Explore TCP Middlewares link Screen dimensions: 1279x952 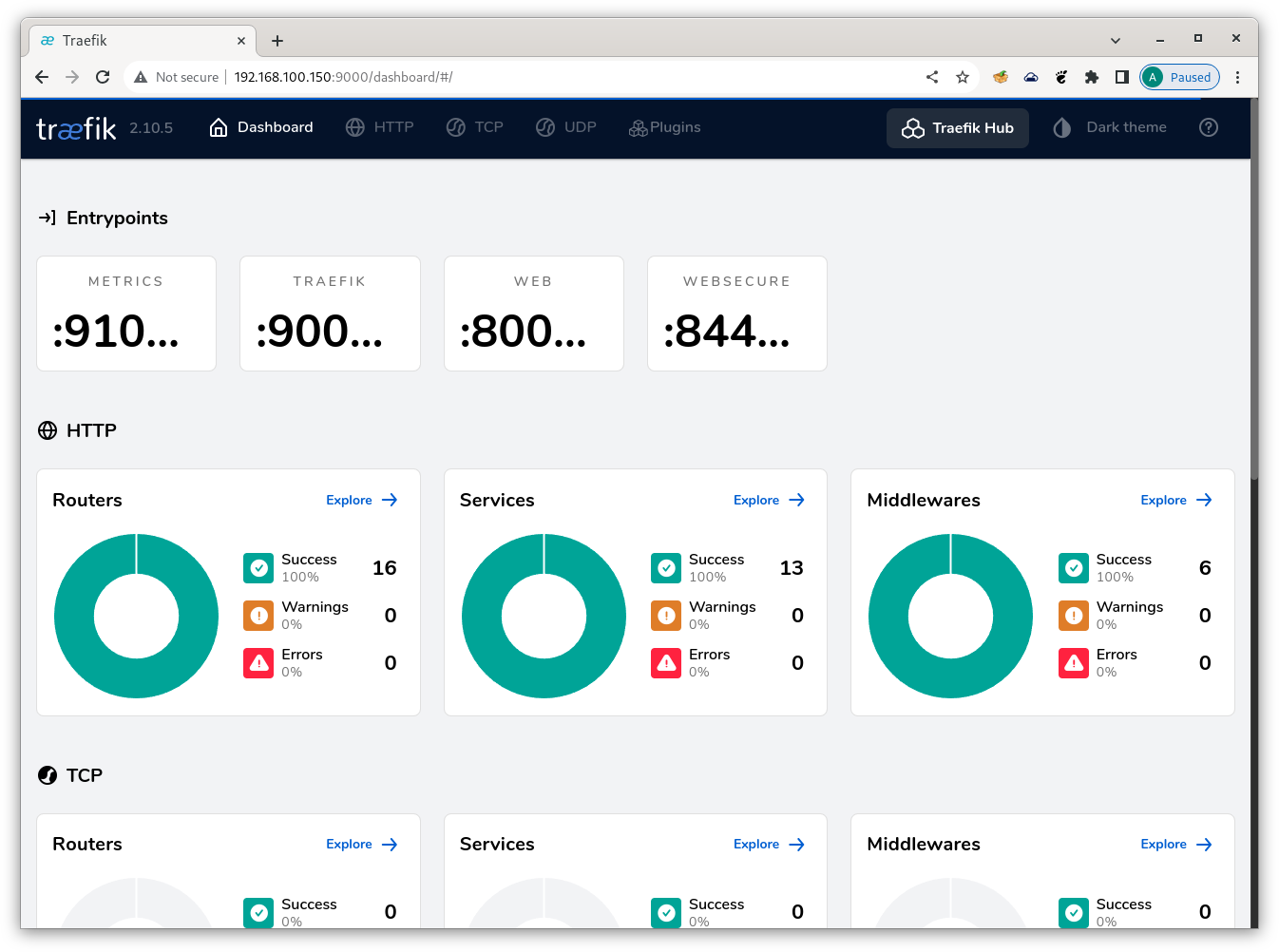click(1176, 845)
